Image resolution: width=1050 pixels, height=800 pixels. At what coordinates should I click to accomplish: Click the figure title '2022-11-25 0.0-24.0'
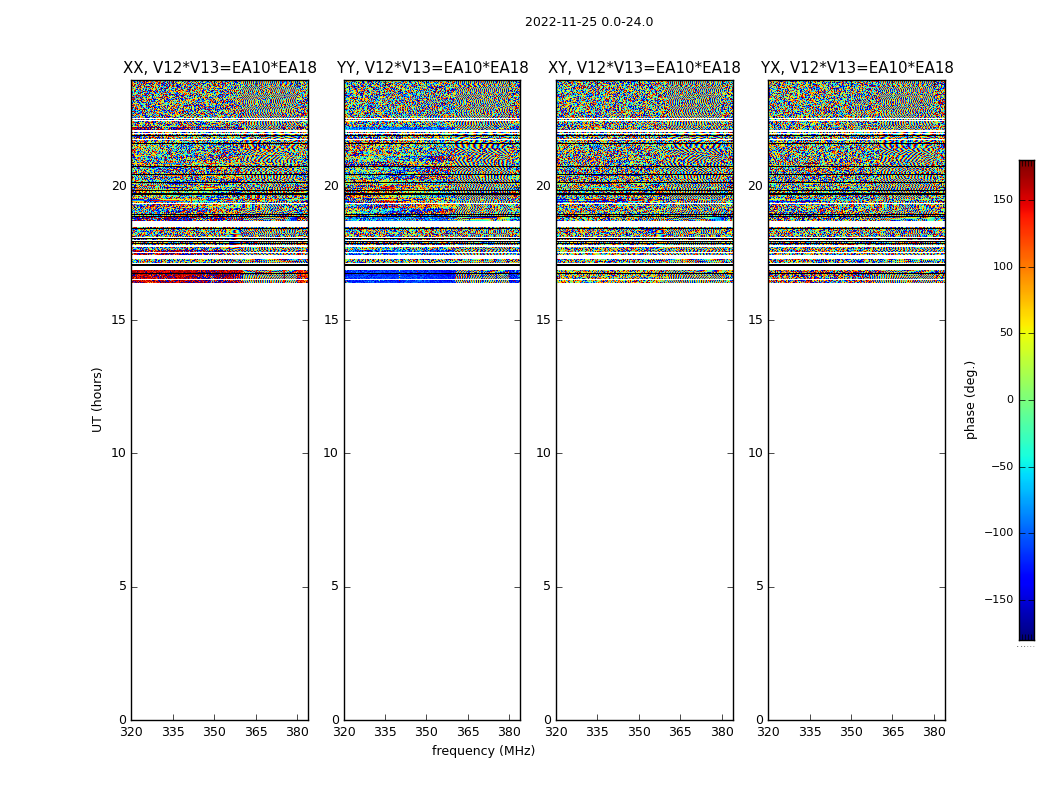coord(589,22)
